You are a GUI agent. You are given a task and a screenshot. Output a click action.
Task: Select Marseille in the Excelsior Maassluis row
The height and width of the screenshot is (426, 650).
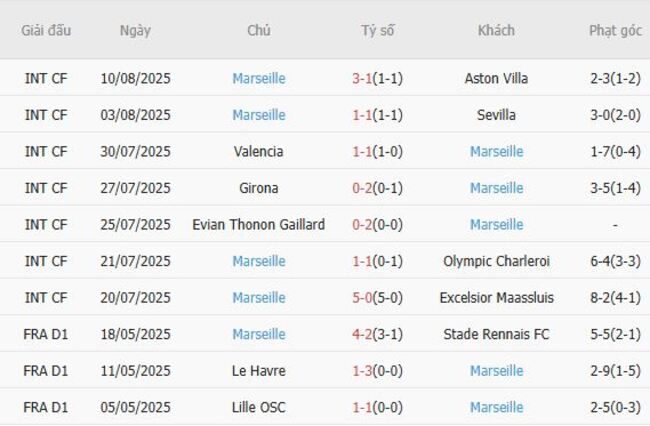point(259,298)
